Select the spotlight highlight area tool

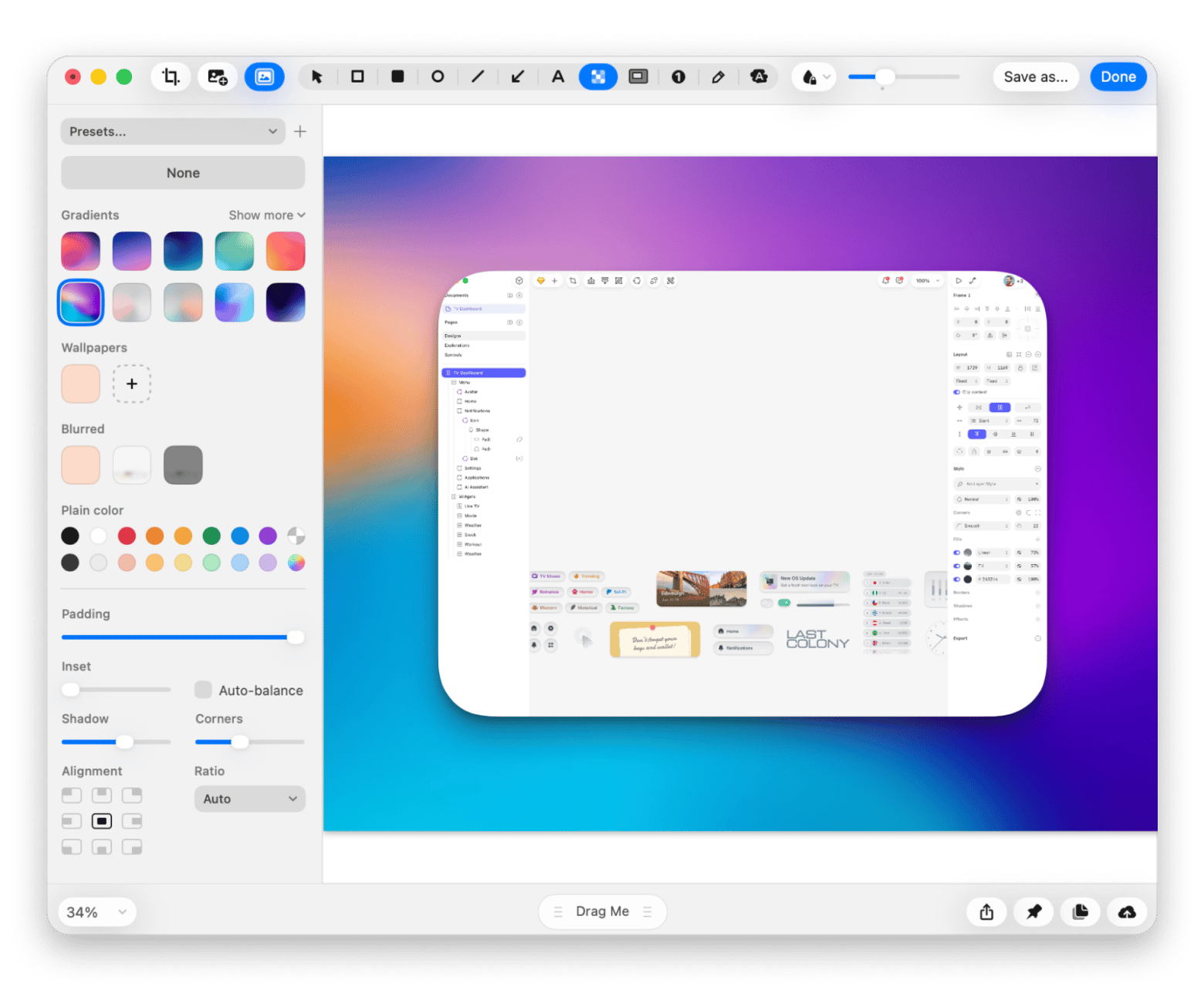click(x=638, y=77)
